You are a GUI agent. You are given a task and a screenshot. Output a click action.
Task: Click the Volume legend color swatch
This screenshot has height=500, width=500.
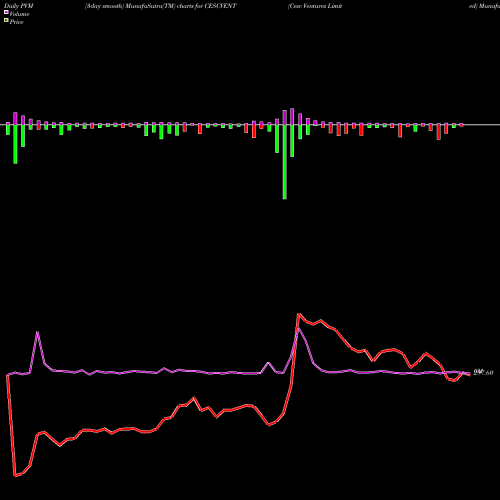click(6, 12)
